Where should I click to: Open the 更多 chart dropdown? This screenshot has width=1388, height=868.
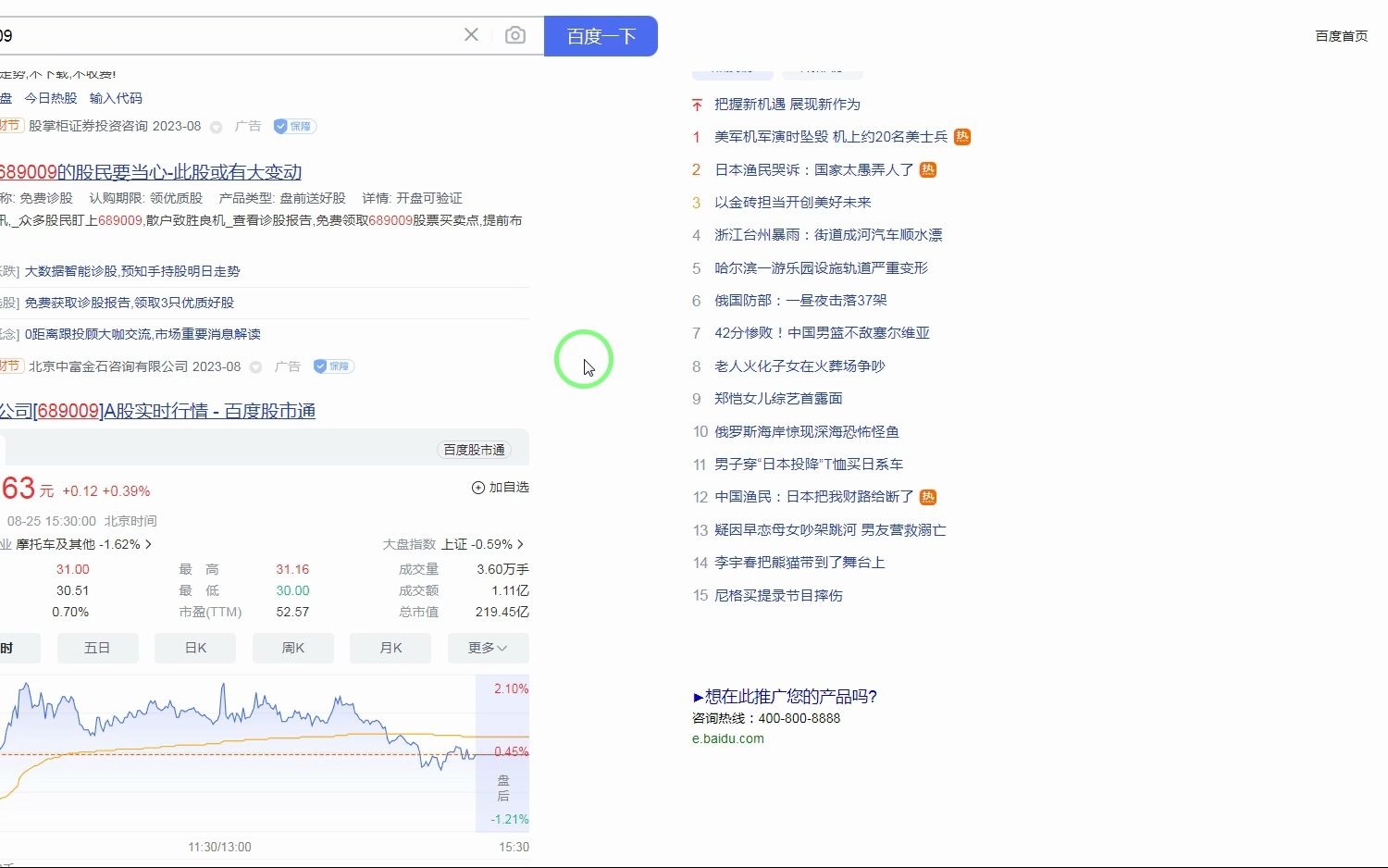[x=488, y=648]
